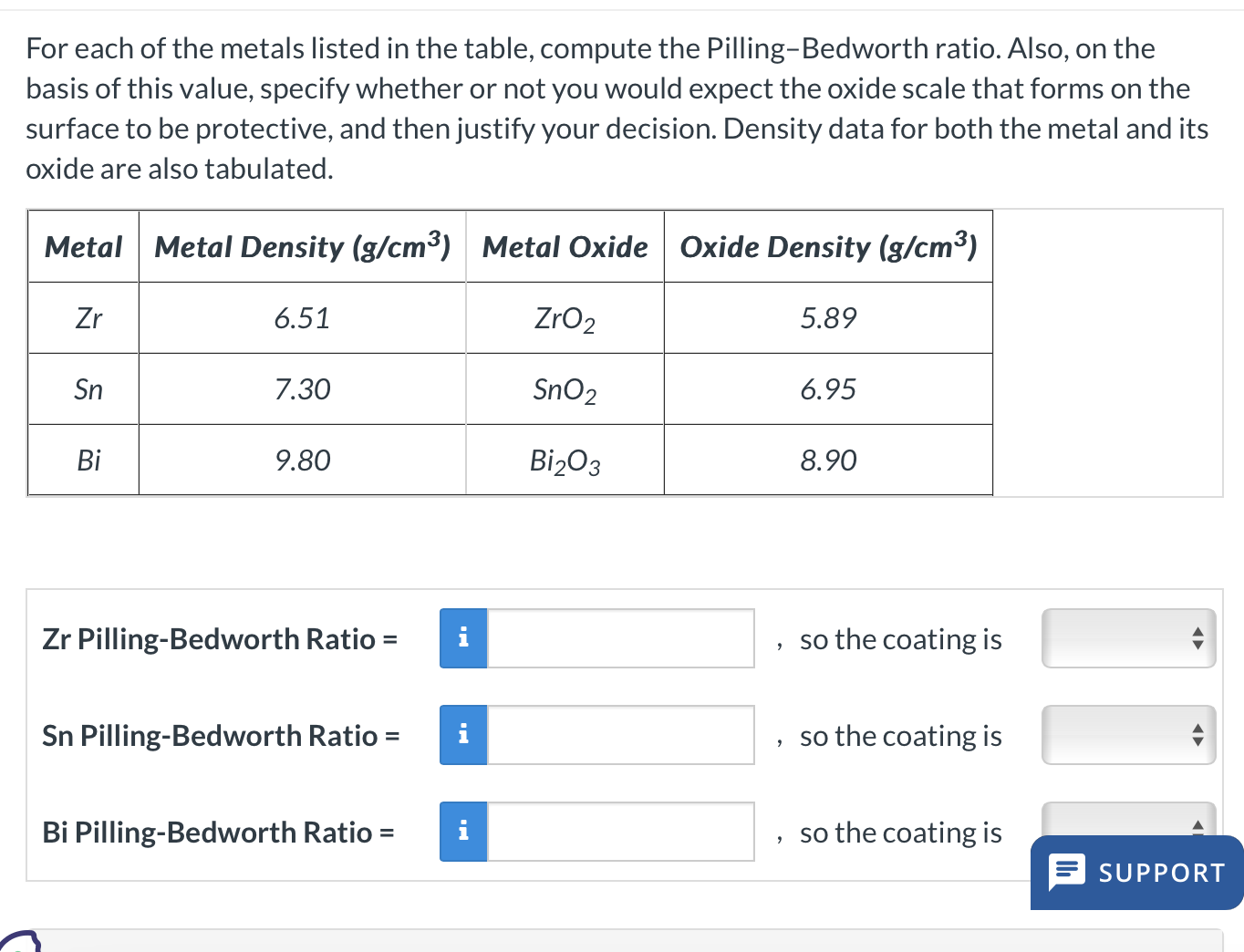Click the Oxide Density column header

click(x=828, y=246)
